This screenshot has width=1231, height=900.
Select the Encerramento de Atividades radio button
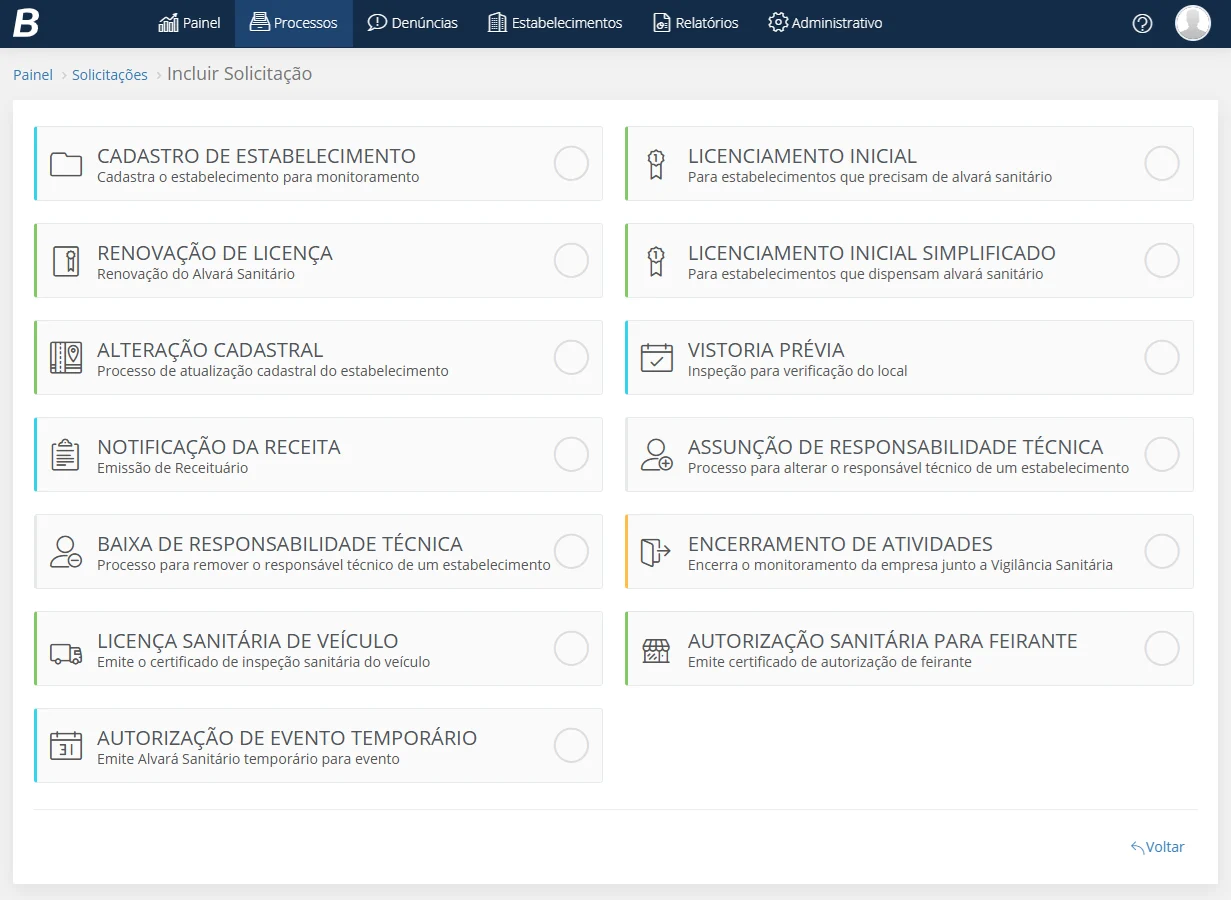pyautogui.click(x=1162, y=551)
